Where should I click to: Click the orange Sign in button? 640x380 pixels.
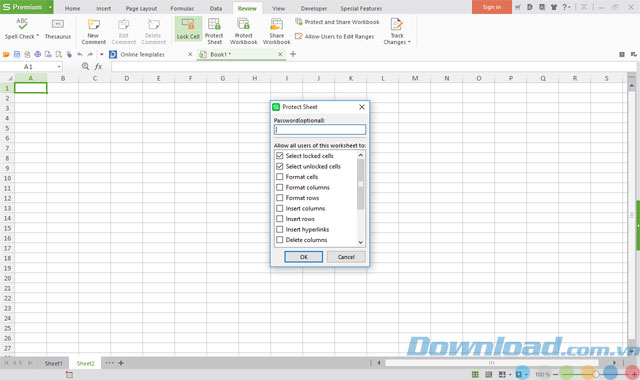pyautogui.click(x=492, y=7)
